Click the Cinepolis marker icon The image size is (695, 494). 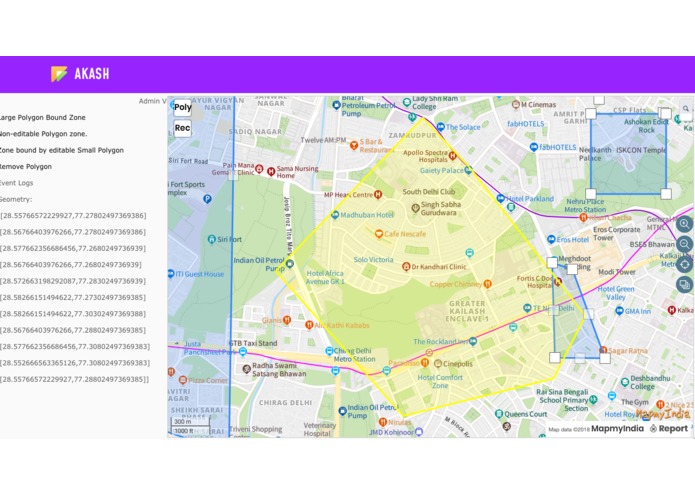point(437,363)
